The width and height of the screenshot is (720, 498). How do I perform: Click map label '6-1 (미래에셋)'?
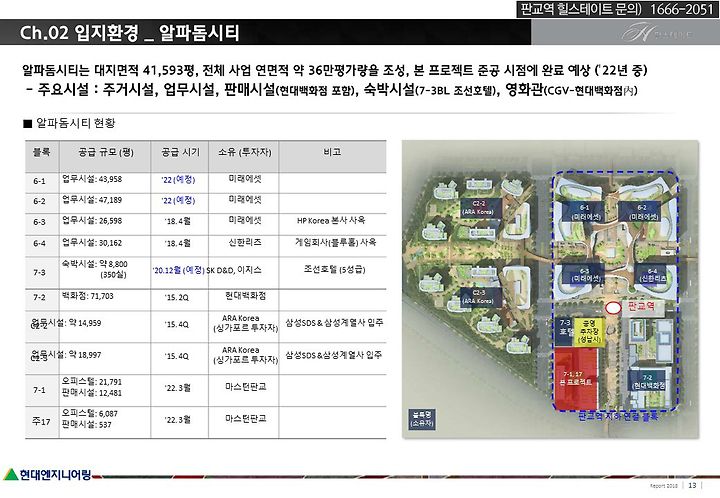[584, 213]
